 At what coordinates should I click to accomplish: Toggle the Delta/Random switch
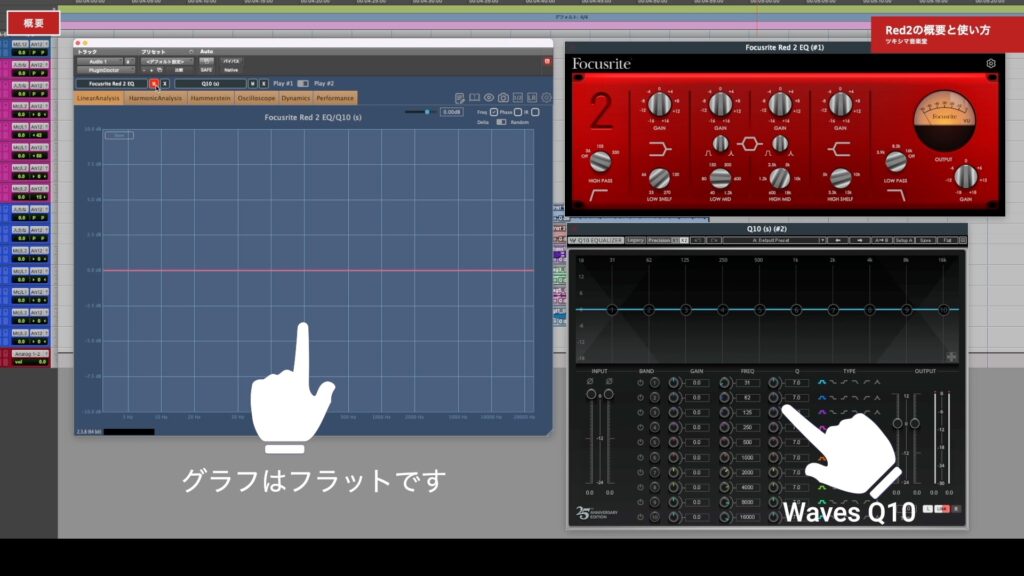coord(501,122)
